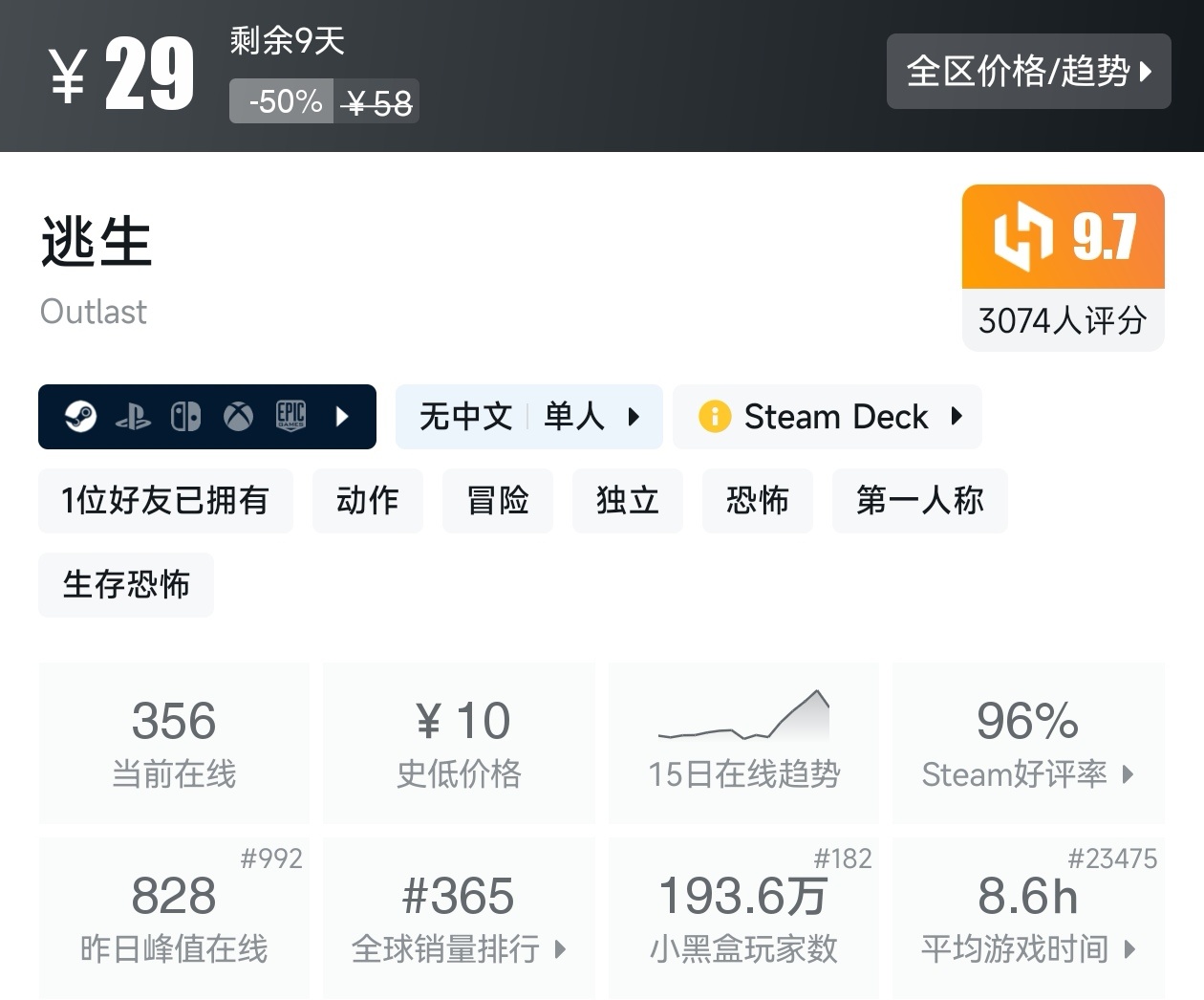
Task: Open the Steam好评率 96% details
Action: pos(1027,746)
